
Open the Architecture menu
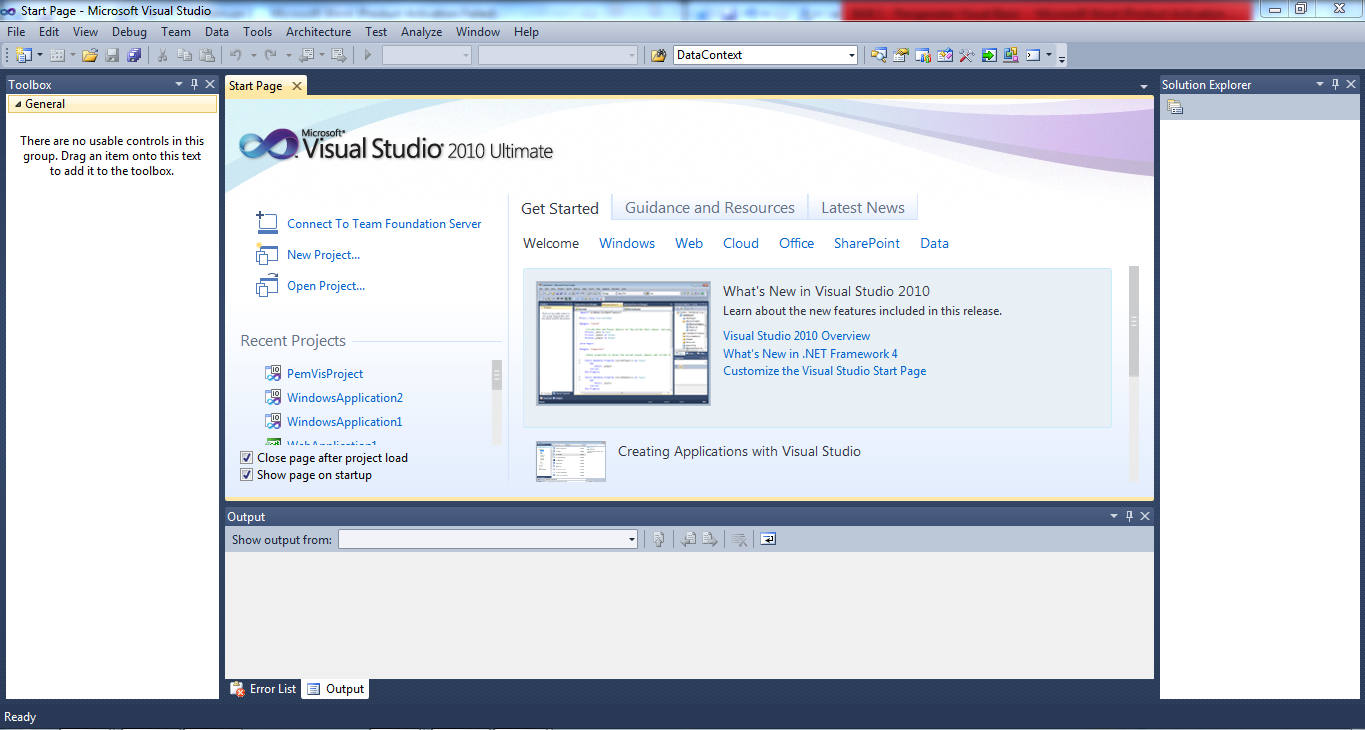click(318, 31)
